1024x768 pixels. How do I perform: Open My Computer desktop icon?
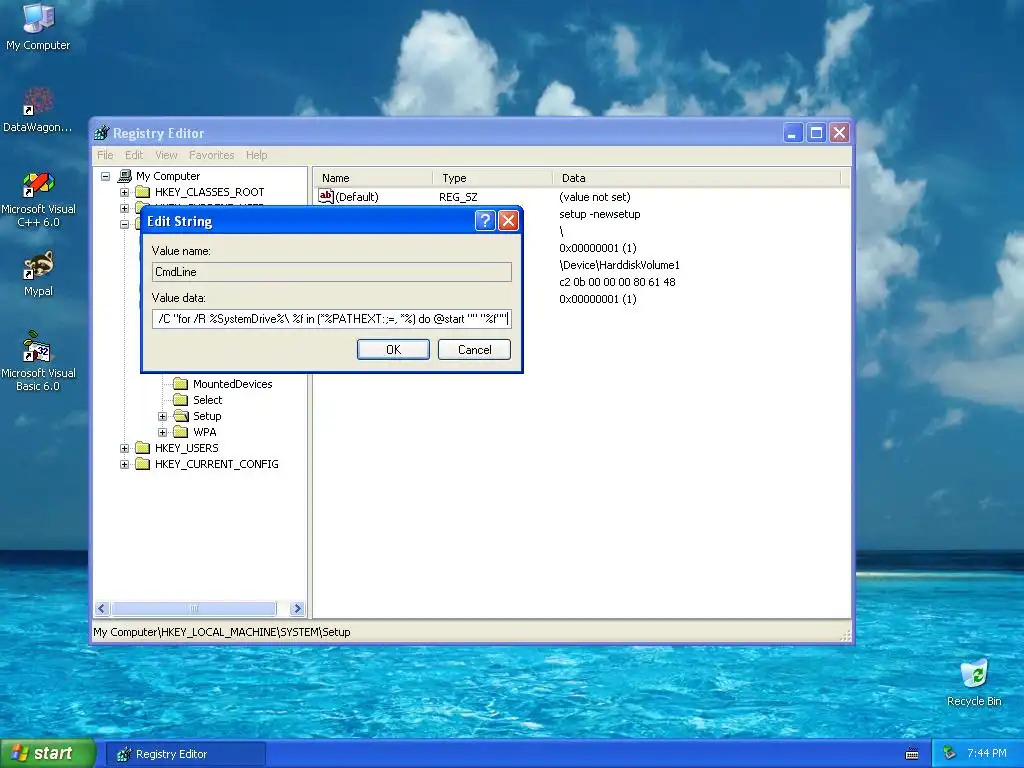tap(38, 26)
